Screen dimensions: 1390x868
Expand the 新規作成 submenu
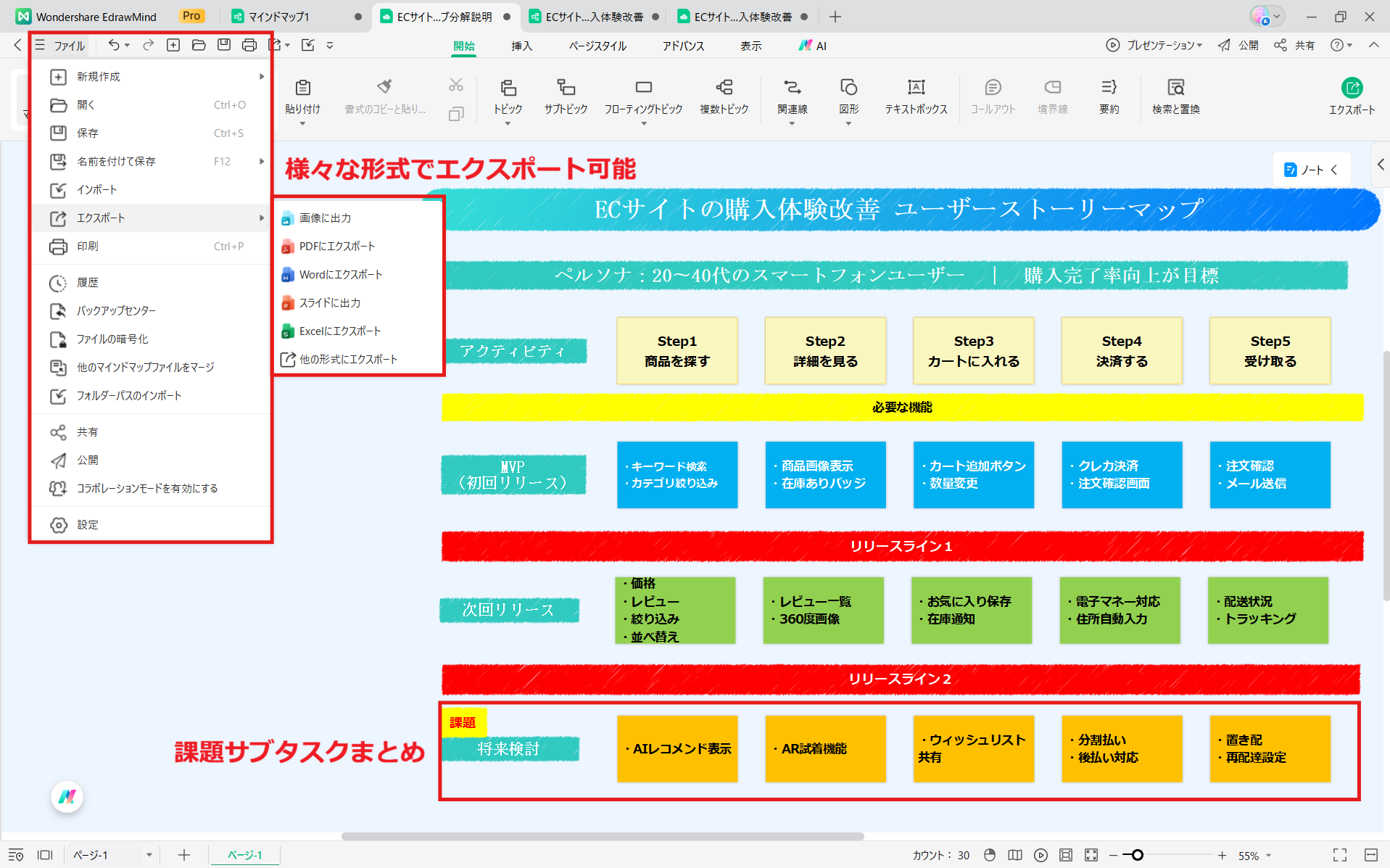(x=262, y=76)
